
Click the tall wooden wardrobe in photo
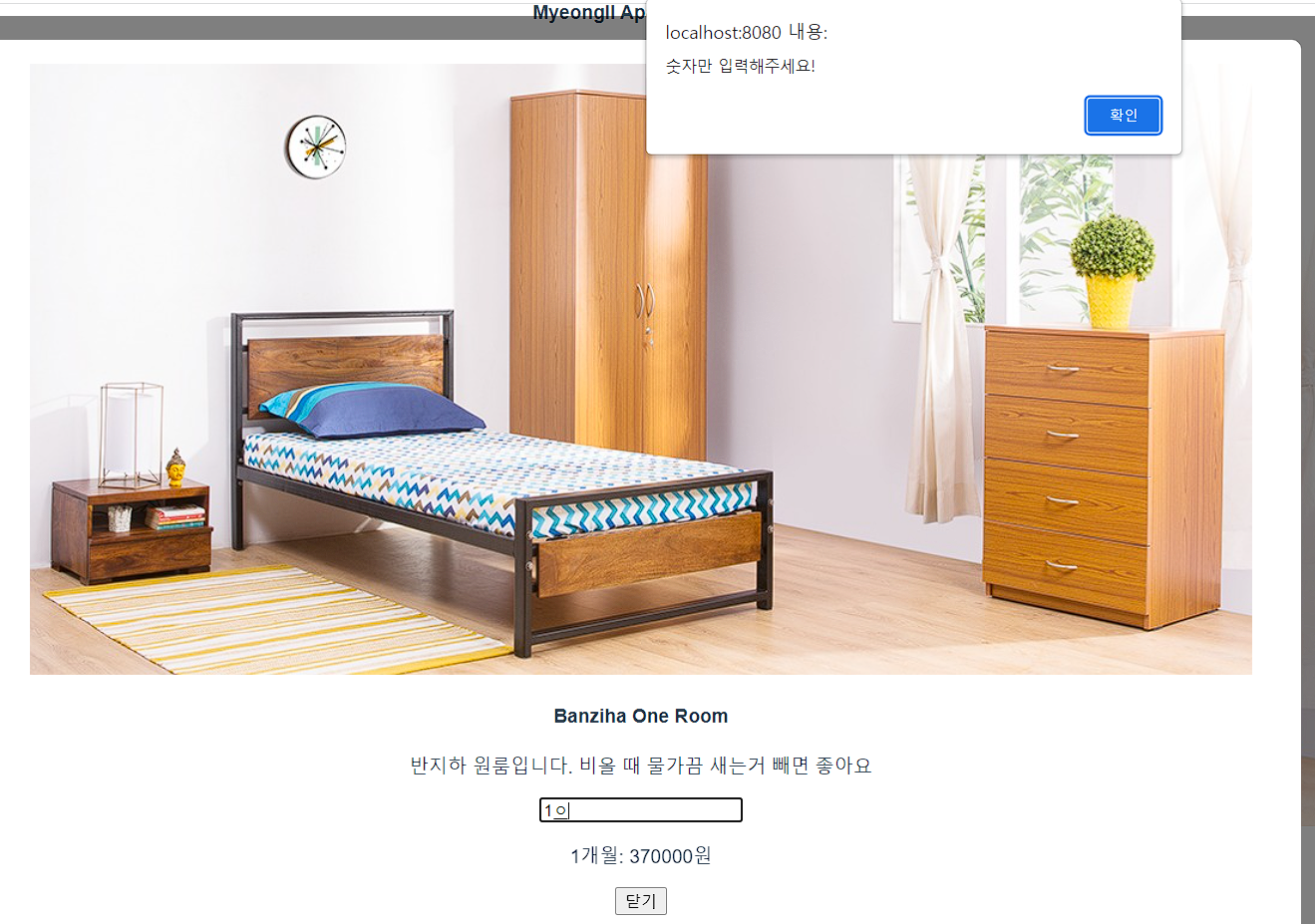click(x=608, y=274)
